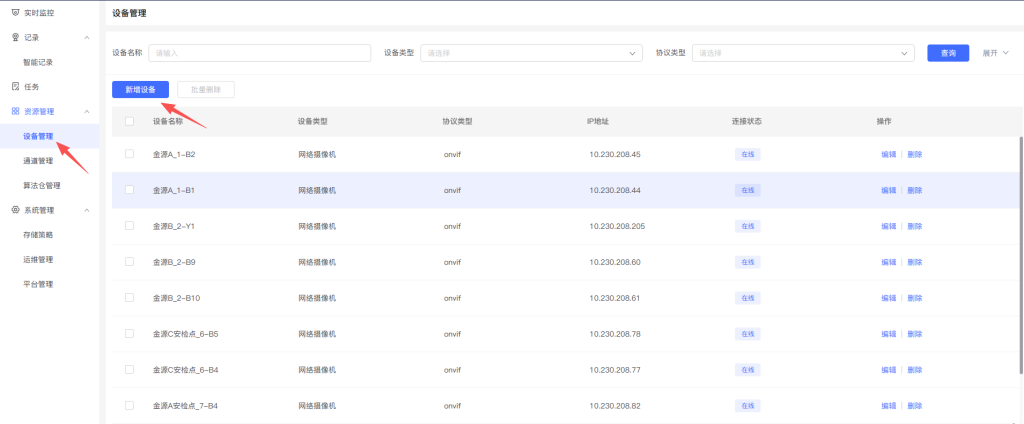Open 通道管理 in sidebar

pyautogui.click(x=38, y=160)
